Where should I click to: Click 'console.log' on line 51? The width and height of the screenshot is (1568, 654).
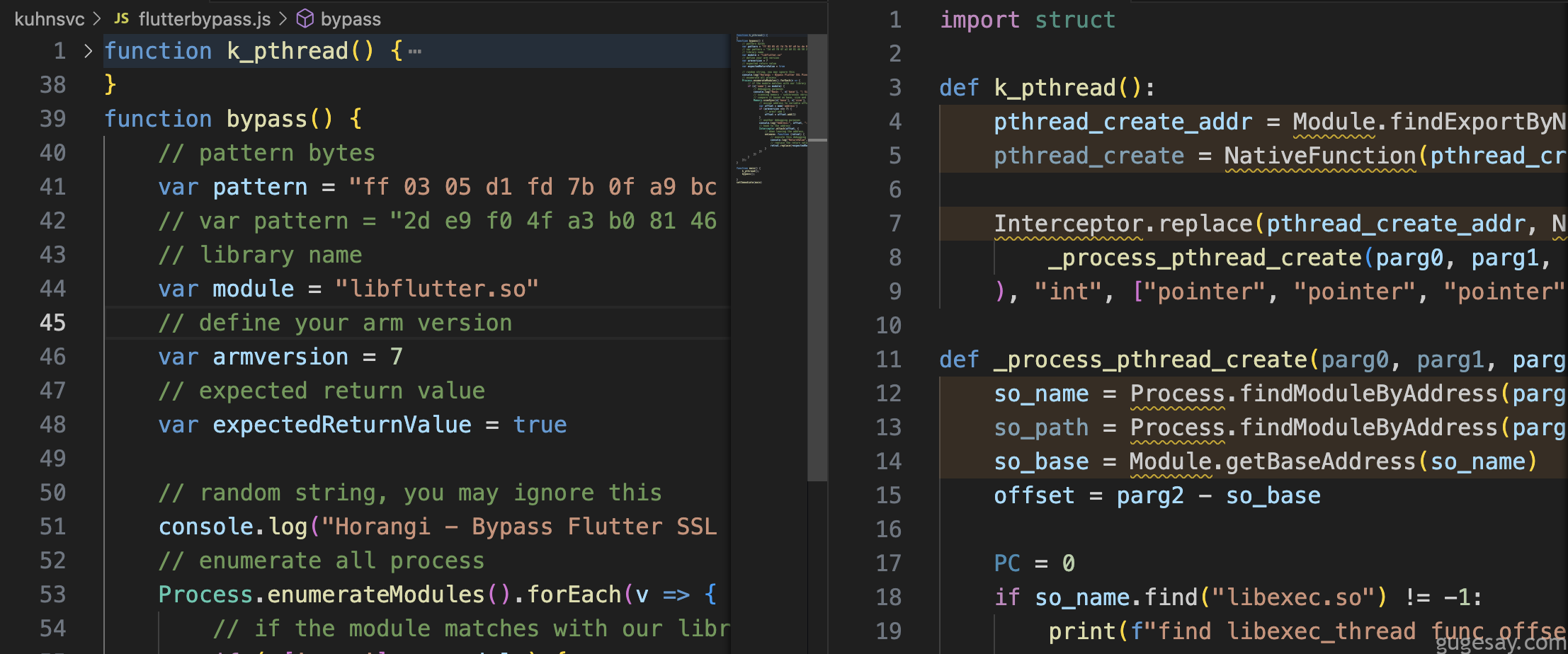(233, 527)
